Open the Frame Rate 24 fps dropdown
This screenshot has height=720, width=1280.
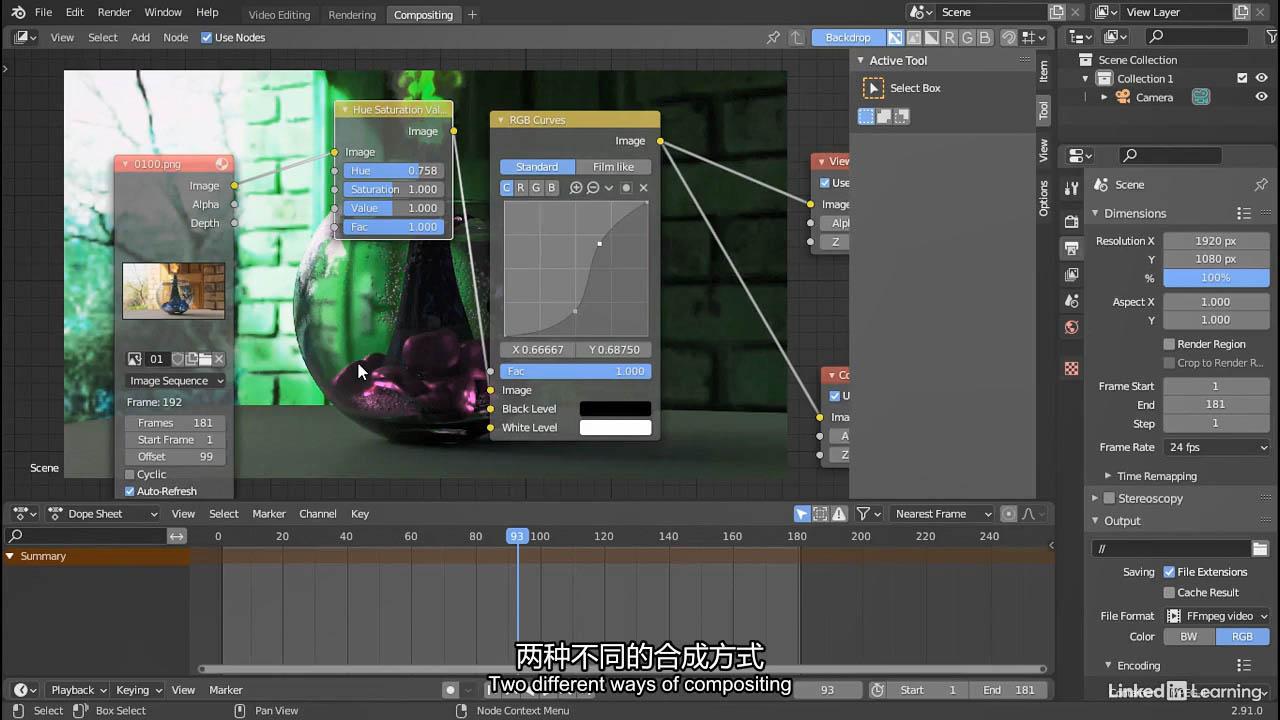pos(1217,448)
